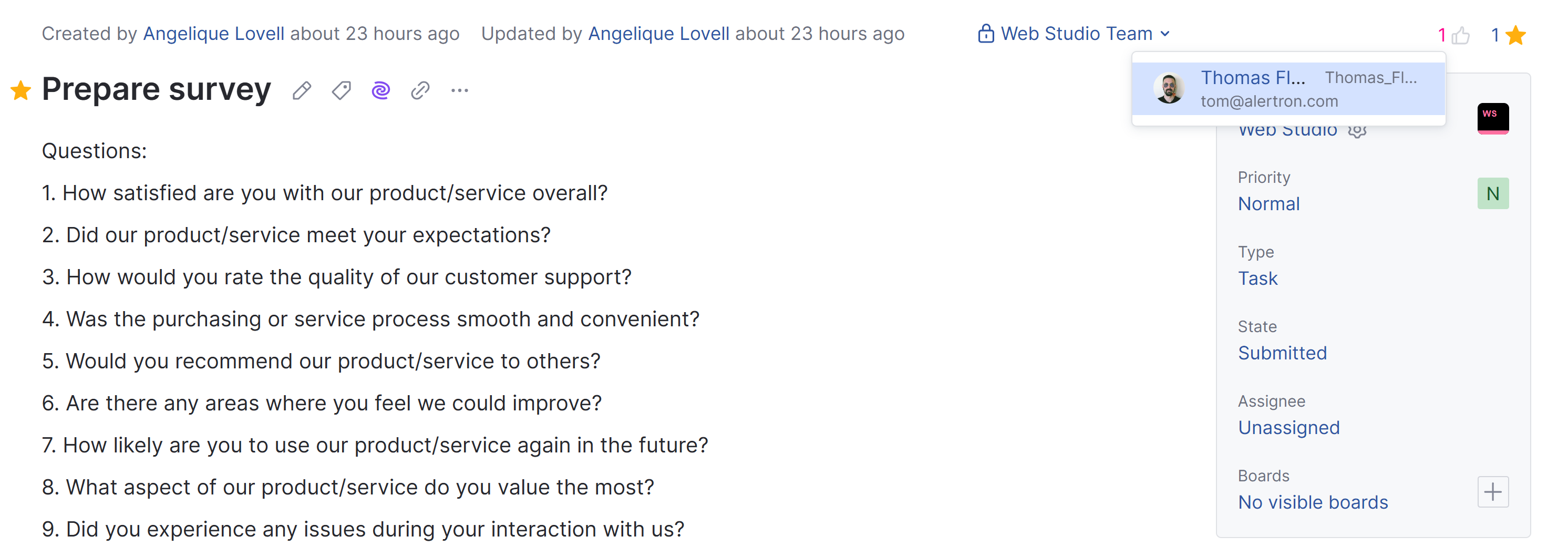Click the pencil edit icon beside title
The image size is (1568, 557).
pyautogui.click(x=302, y=91)
